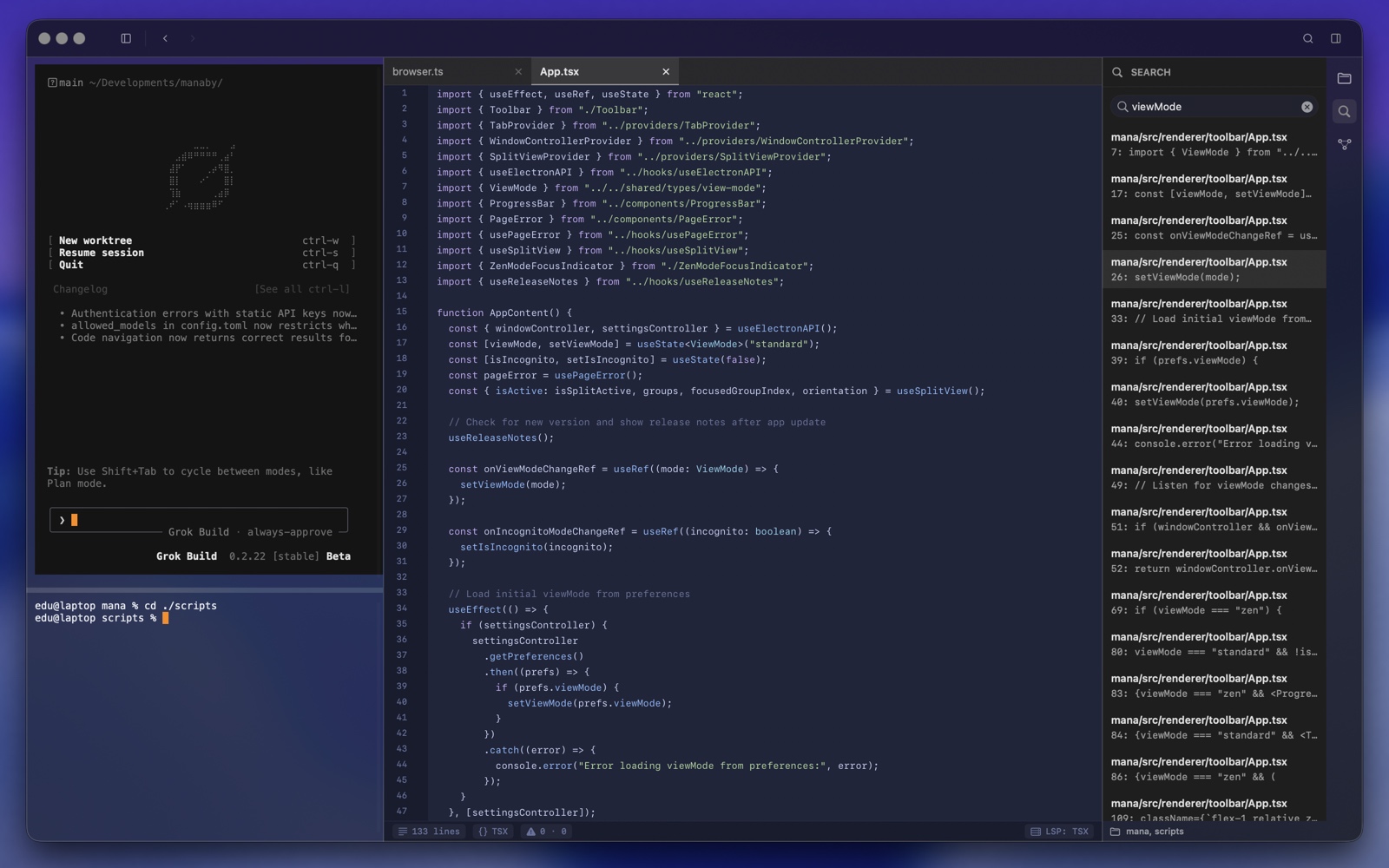Viewport: 1389px width, 868px height.
Task: Toggle the left sidebar panel icon
Action: point(126,38)
